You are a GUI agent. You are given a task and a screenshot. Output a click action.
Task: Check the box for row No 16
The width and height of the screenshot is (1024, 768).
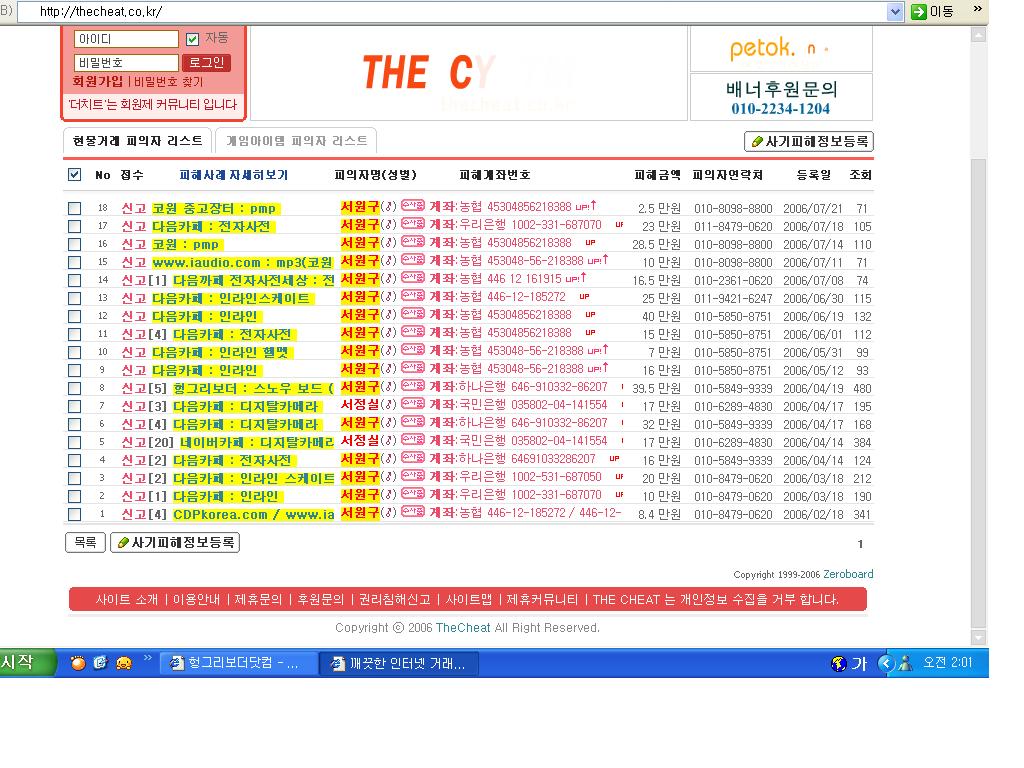point(74,244)
